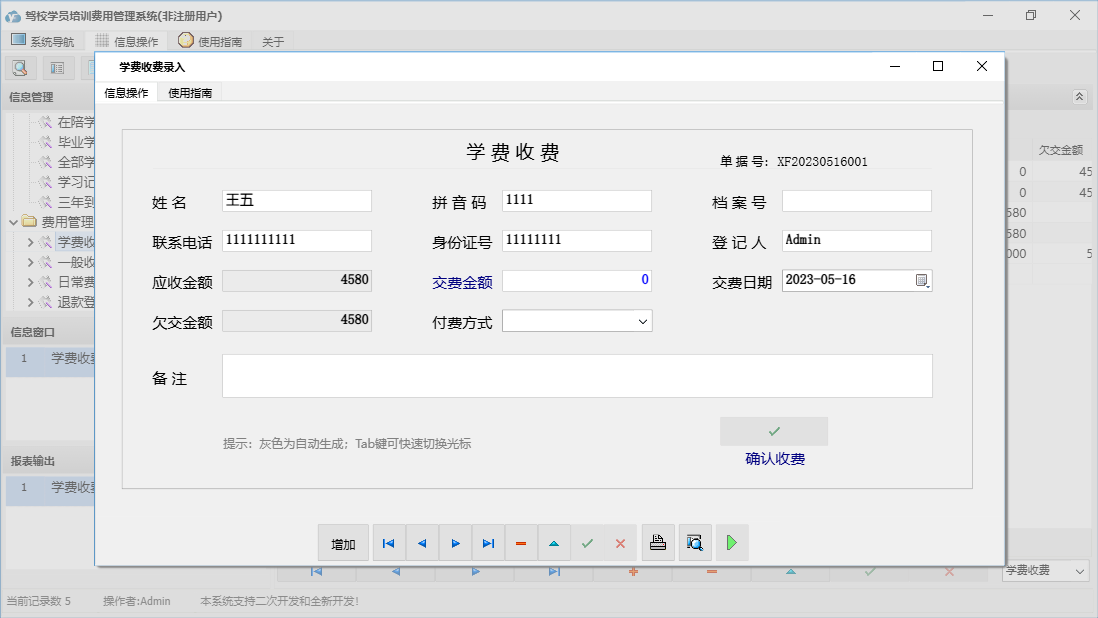This screenshot has width=1098, height=618.
Task: Jump to last record in dialog toolbar
Action: [488, 543]
